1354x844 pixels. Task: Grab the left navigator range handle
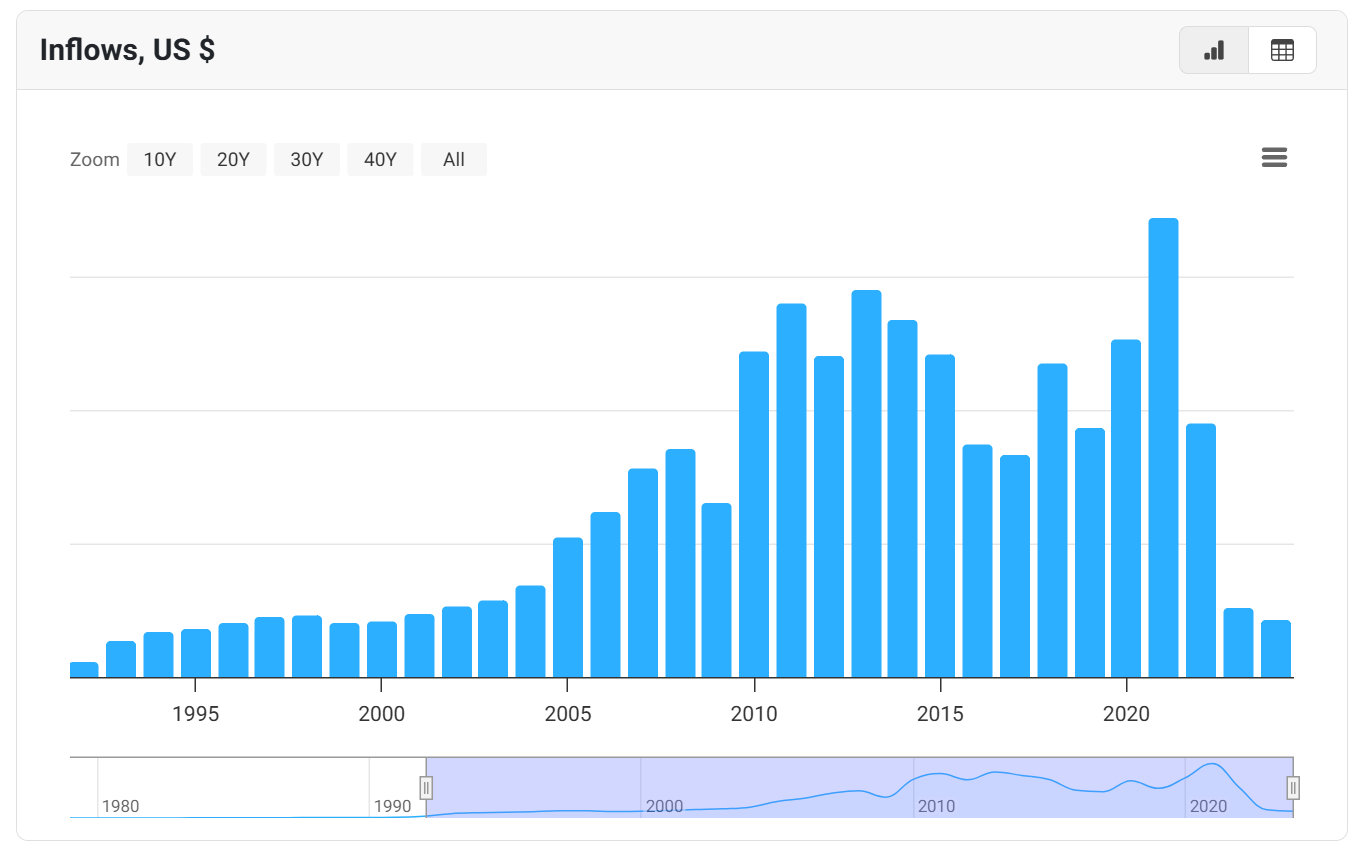click(426, 788)
